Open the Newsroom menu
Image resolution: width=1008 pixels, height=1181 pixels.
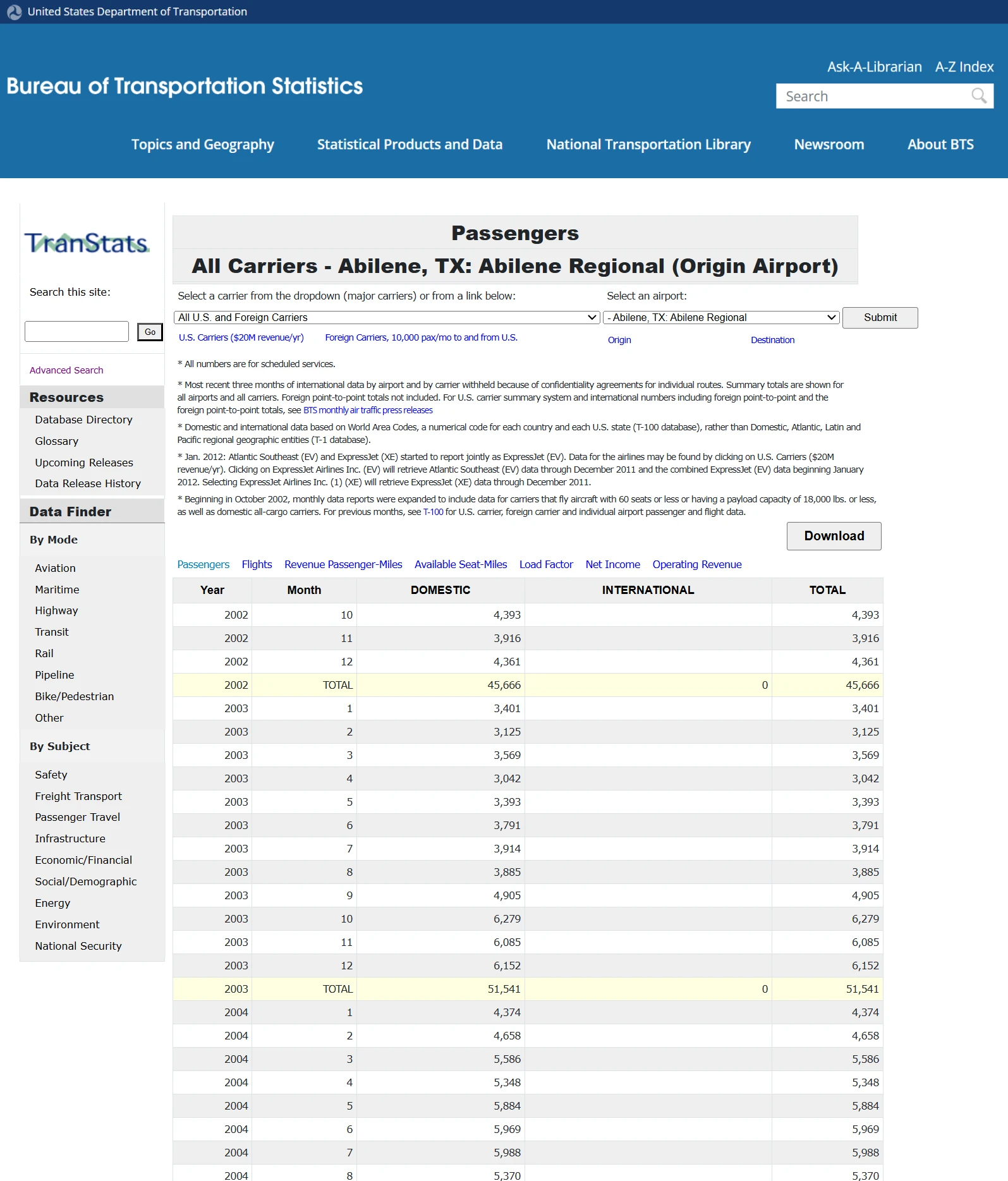point(829,145)
